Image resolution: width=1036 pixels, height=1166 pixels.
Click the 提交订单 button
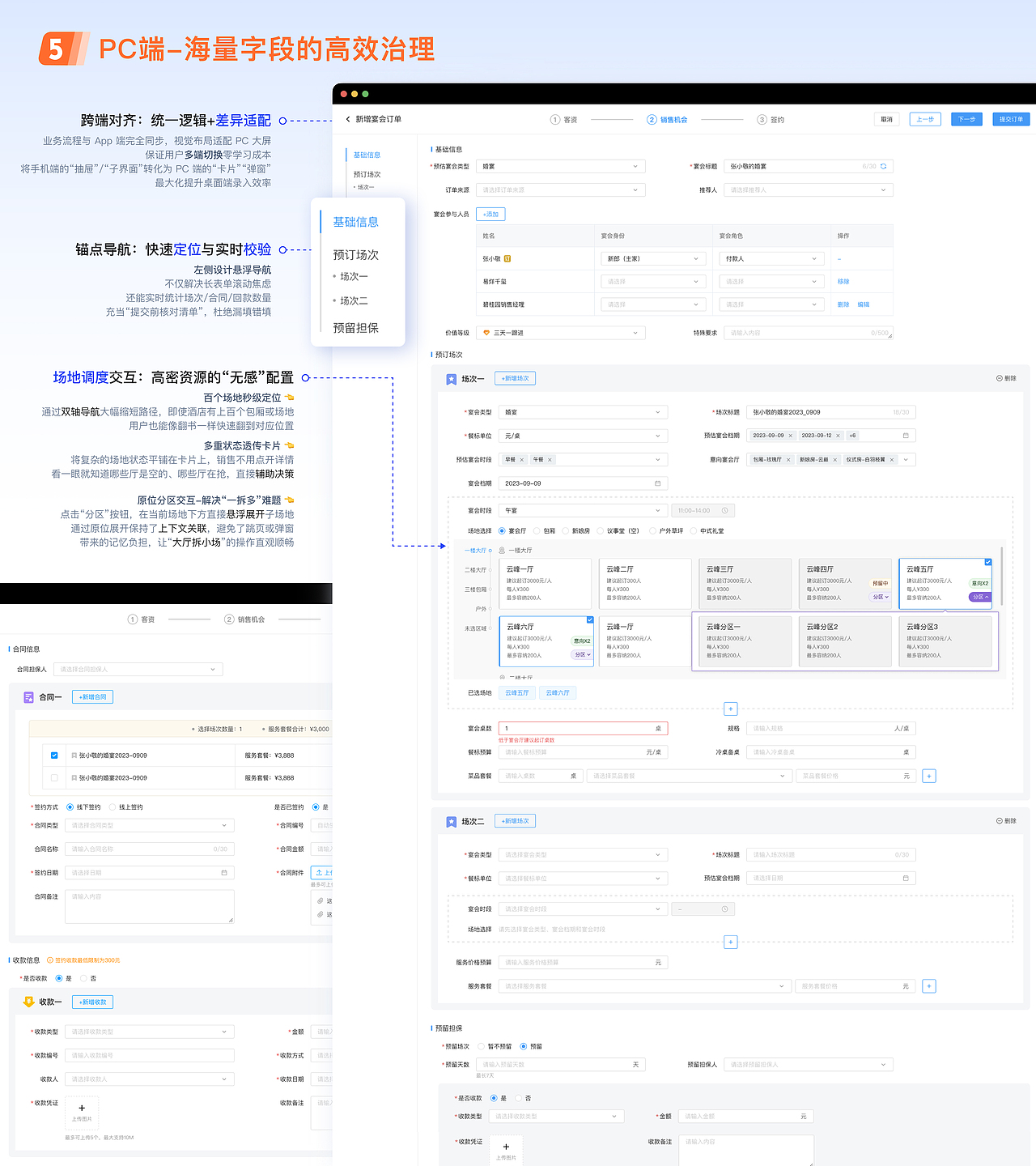tap(1011, 119)
